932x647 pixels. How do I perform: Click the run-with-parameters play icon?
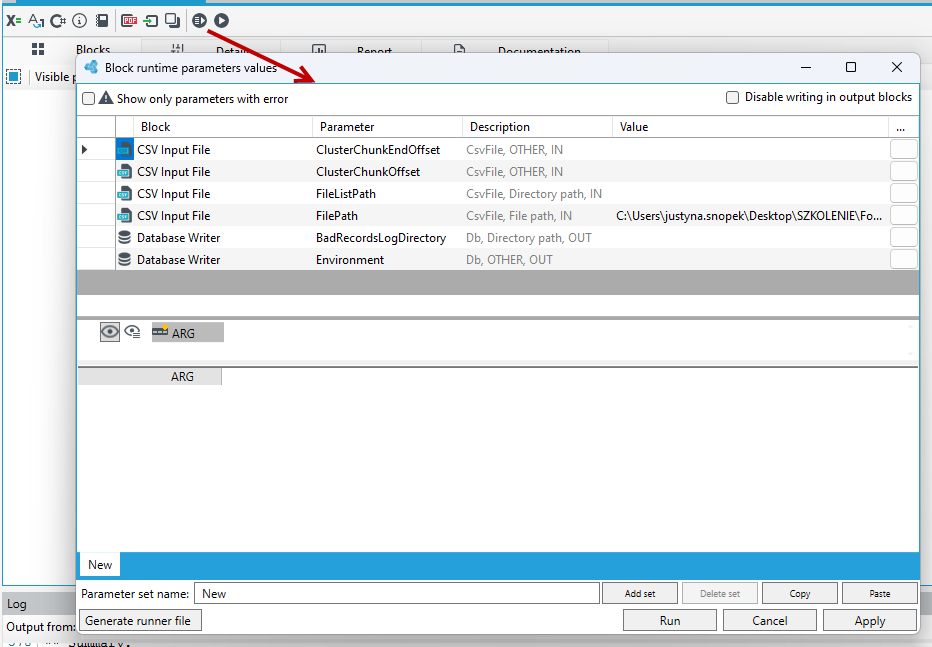(199, 21)
